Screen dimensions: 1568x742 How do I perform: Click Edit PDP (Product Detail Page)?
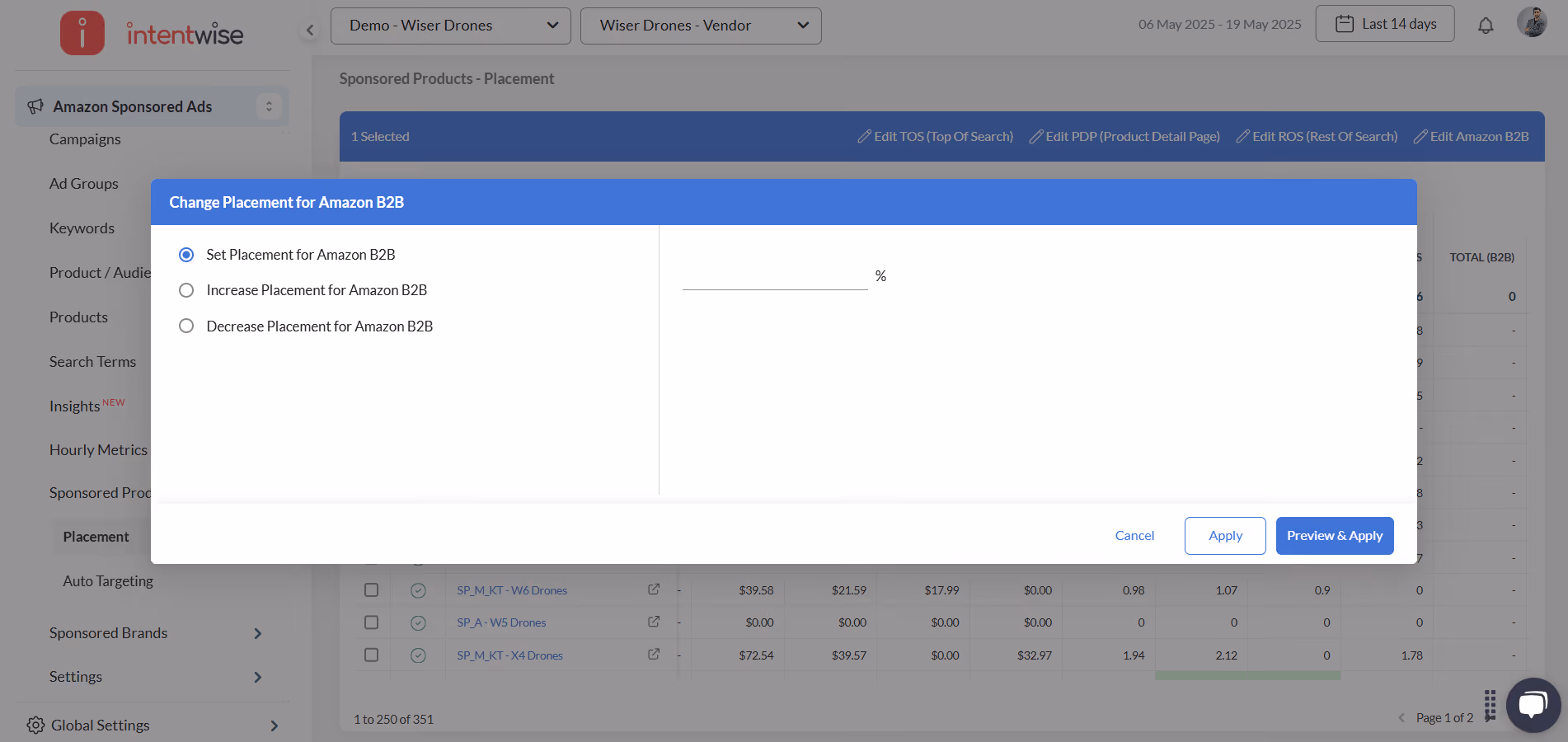click(x=1124, y=136)
